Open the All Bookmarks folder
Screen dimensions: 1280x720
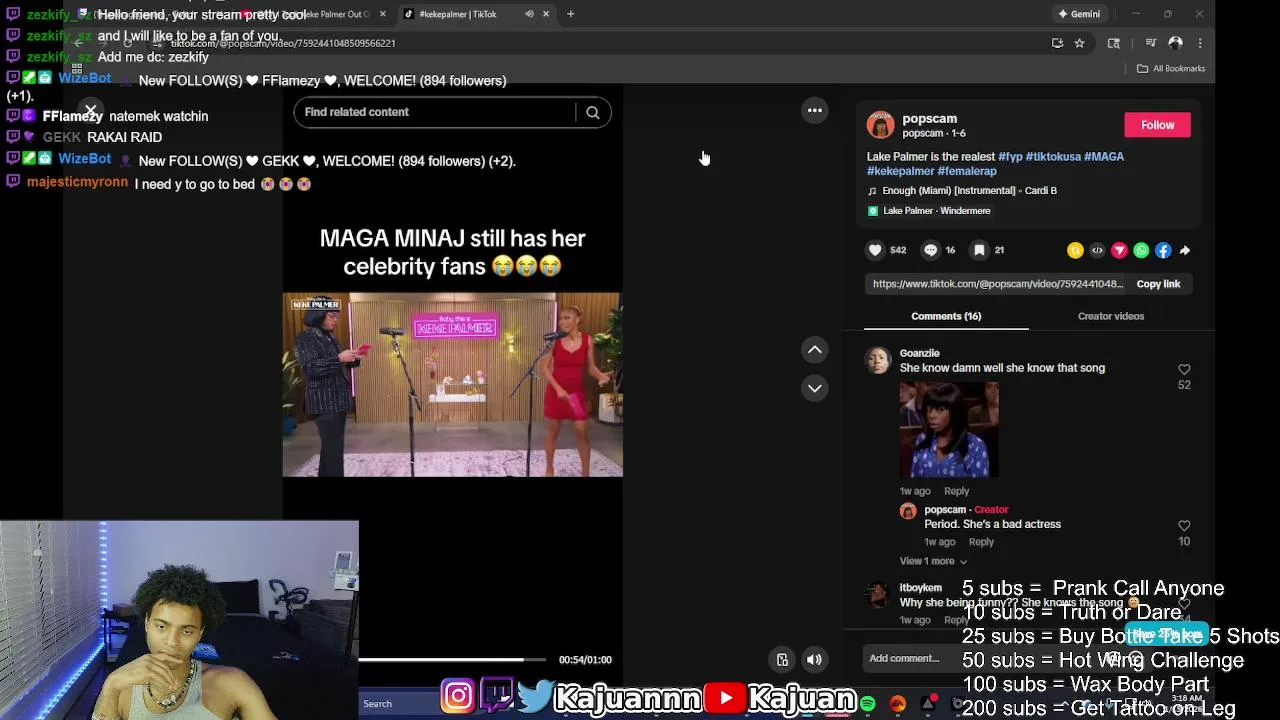pos(1171,68)
